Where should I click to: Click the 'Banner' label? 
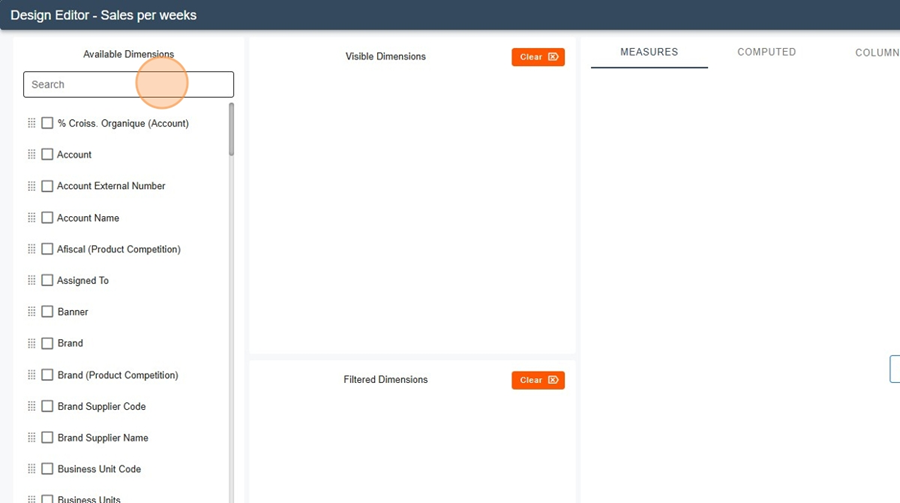click(x=73, y=312)
